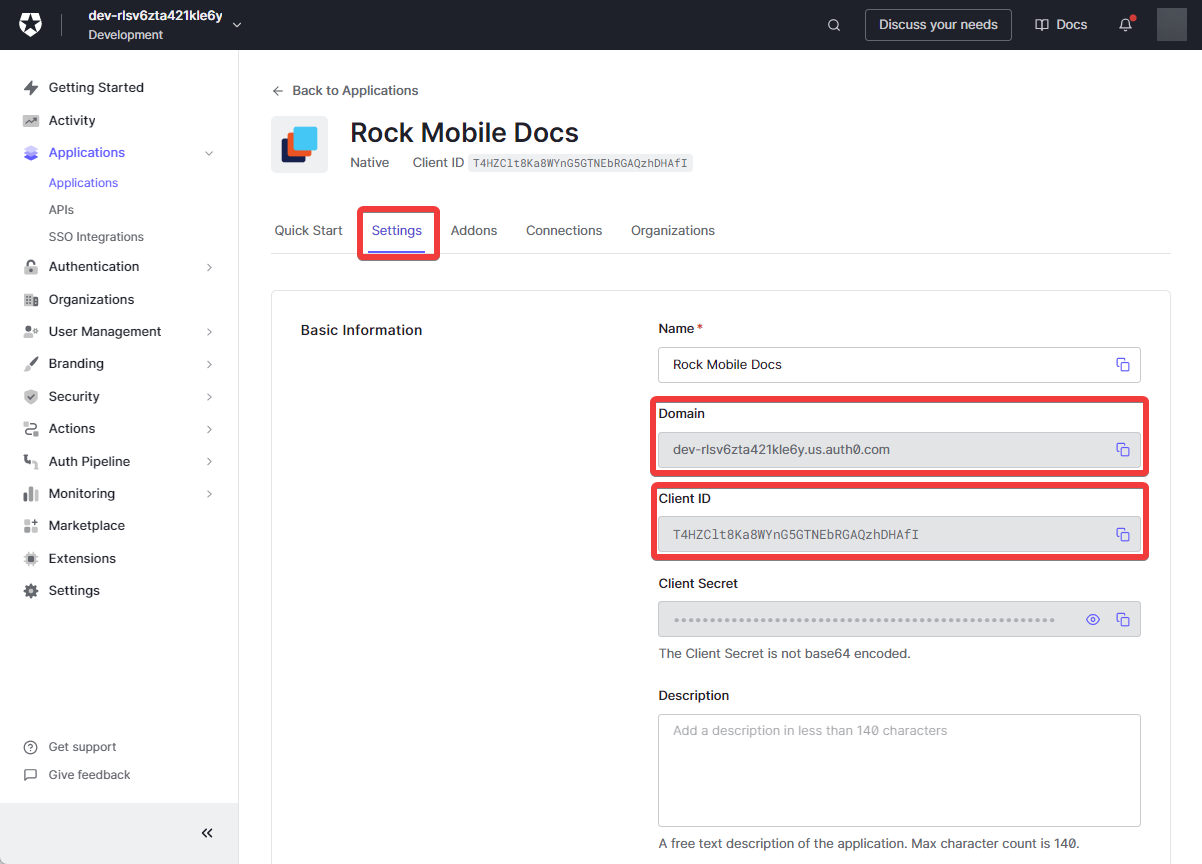Open the Addons tab

[474, 231]
